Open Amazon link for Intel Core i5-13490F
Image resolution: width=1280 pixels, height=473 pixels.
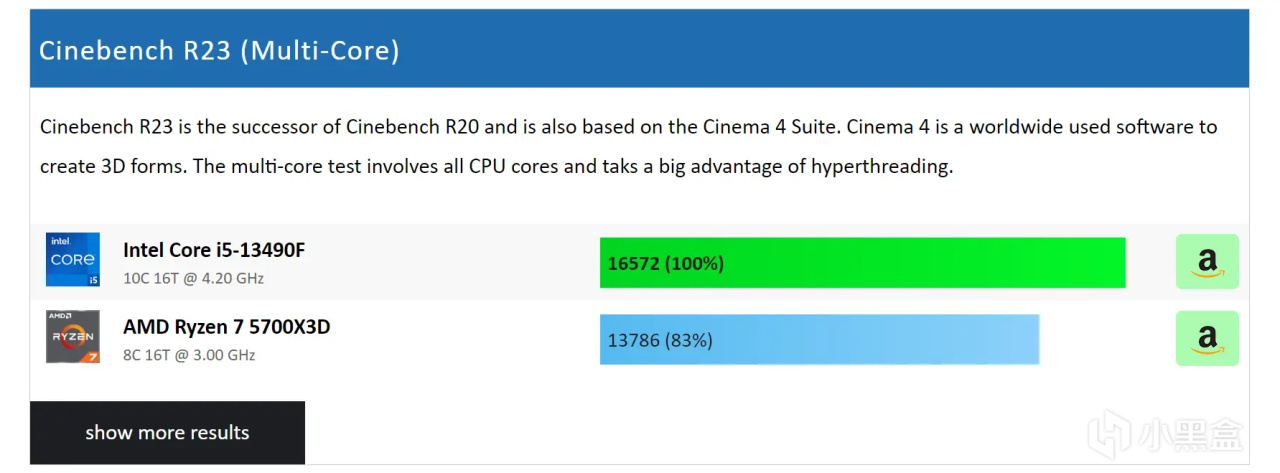pyautogui.click(x=1207, y=262)
